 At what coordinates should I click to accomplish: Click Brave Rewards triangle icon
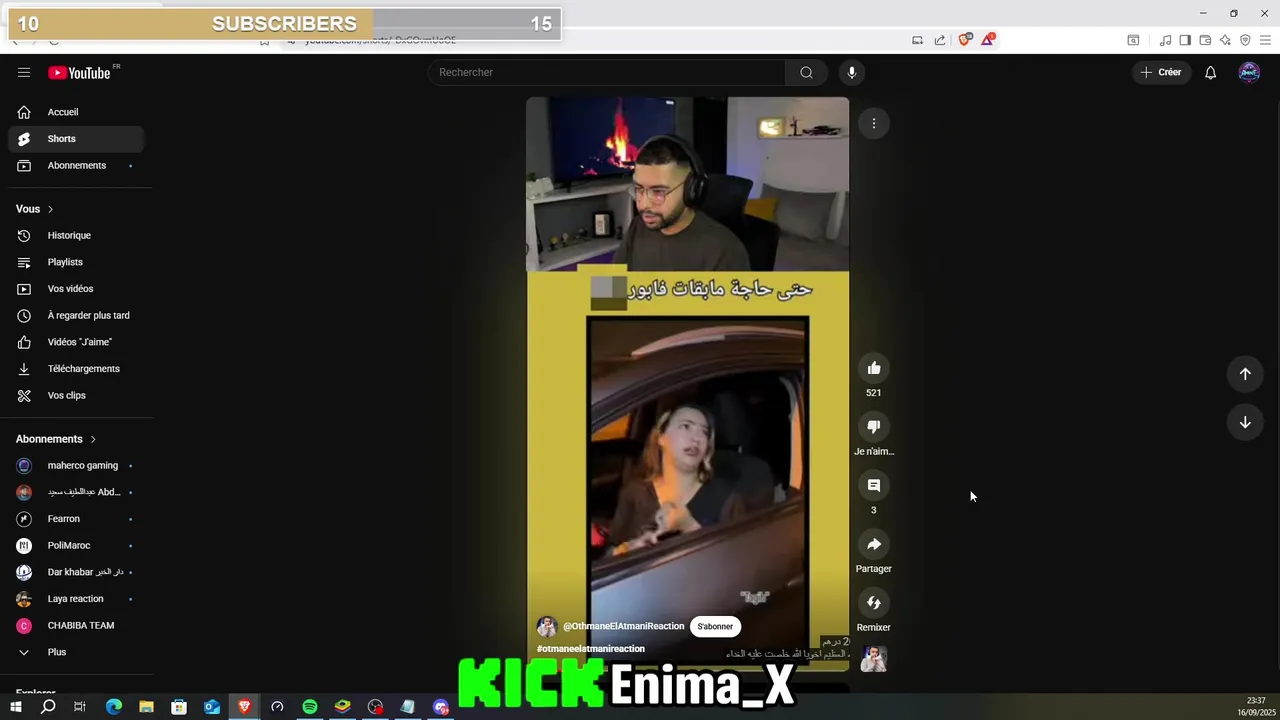click(x=988, y=40)
